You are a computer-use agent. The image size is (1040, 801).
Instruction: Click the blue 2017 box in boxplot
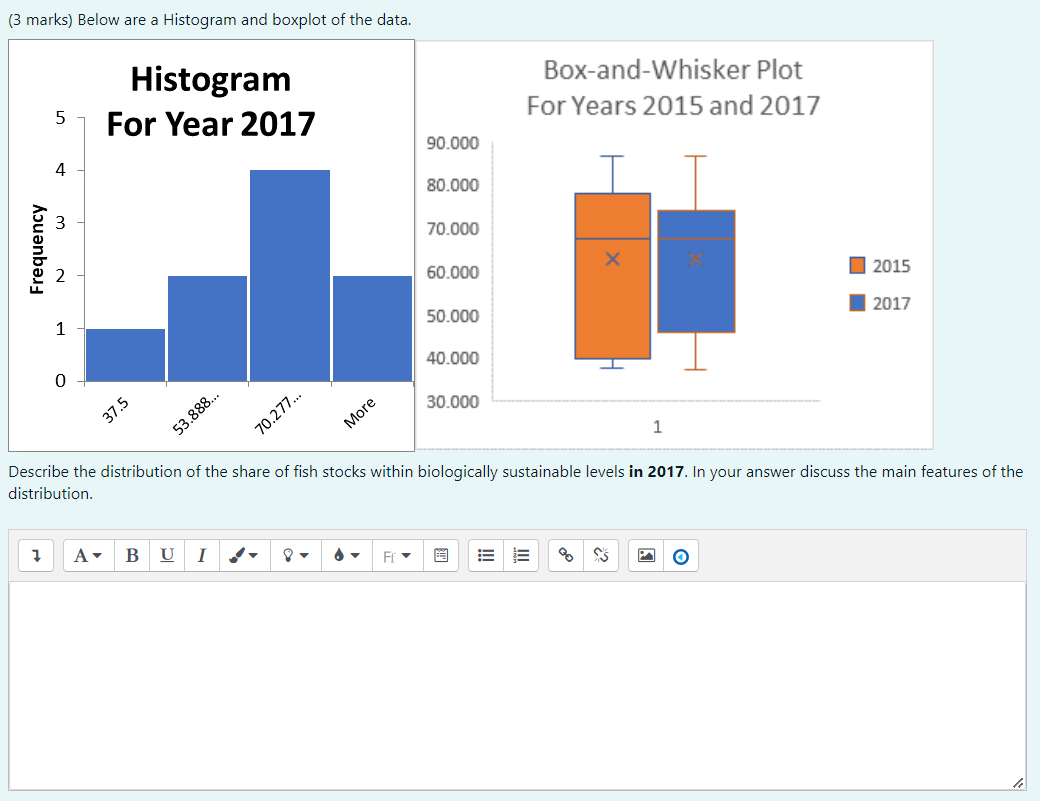coord(696,271)
